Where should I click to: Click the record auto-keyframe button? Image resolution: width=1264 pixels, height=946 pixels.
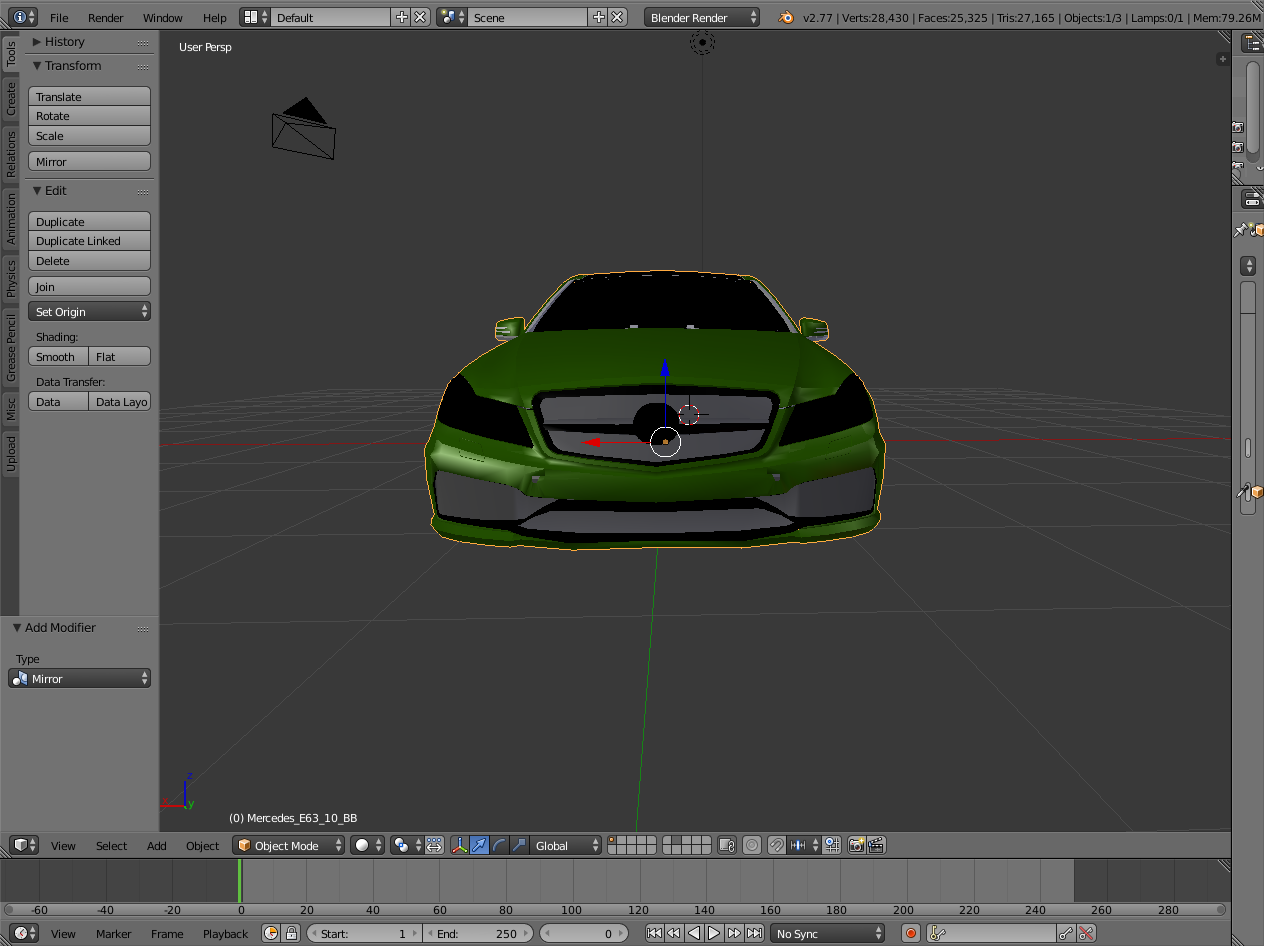[x=910, y=933]
